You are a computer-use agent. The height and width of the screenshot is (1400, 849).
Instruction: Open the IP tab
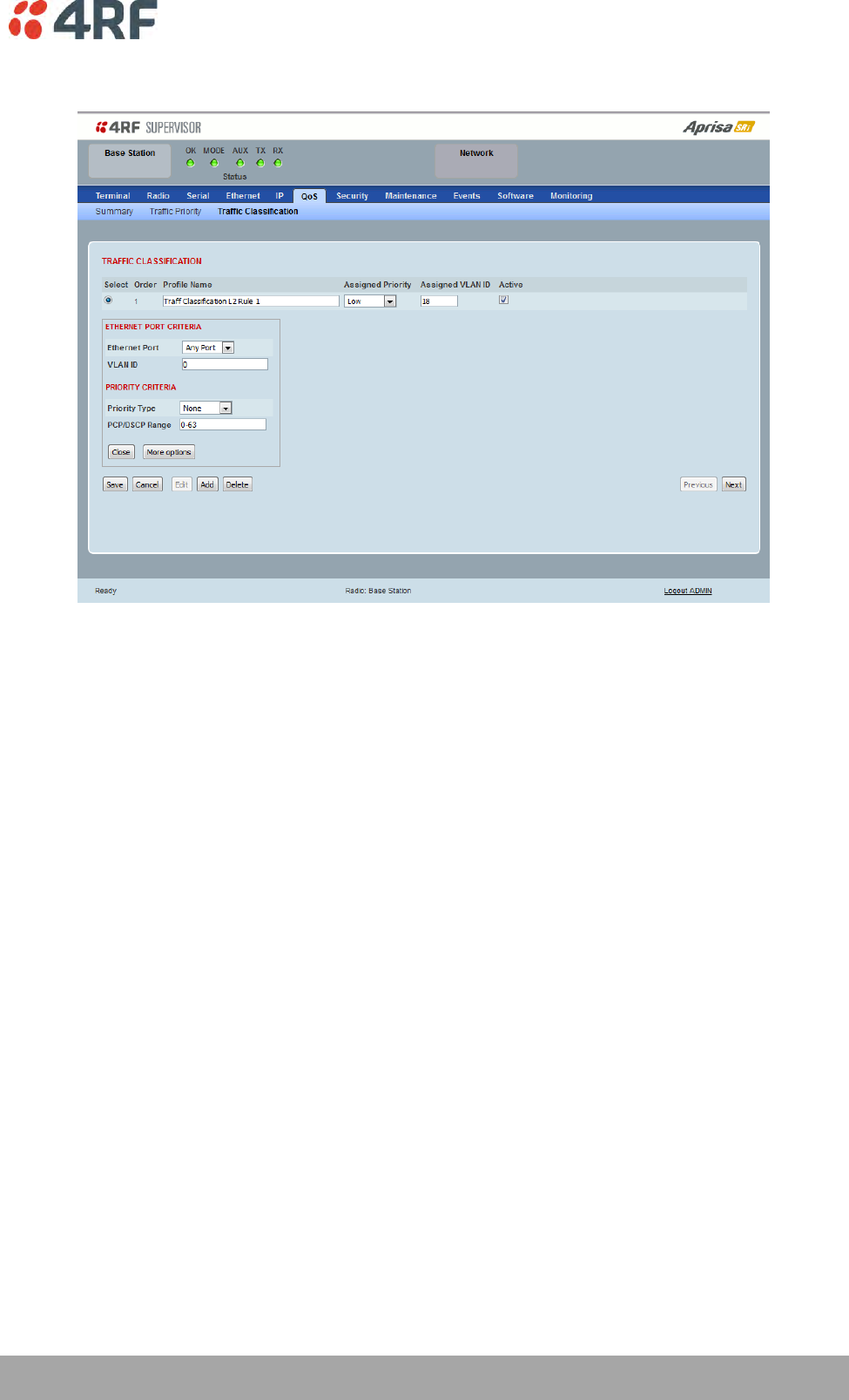(280, 196)
